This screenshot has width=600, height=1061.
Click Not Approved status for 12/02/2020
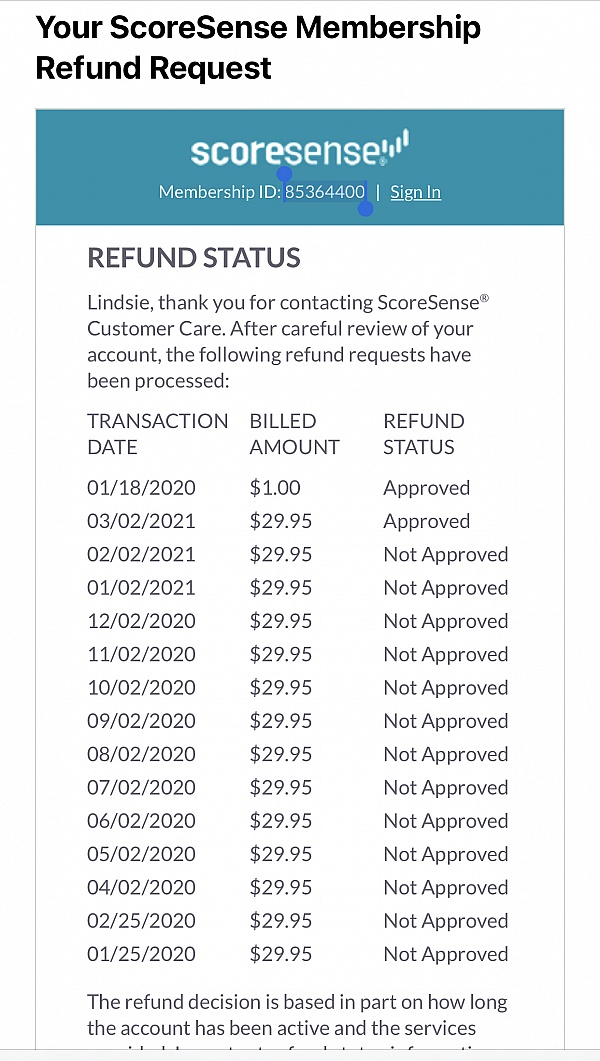445,621
